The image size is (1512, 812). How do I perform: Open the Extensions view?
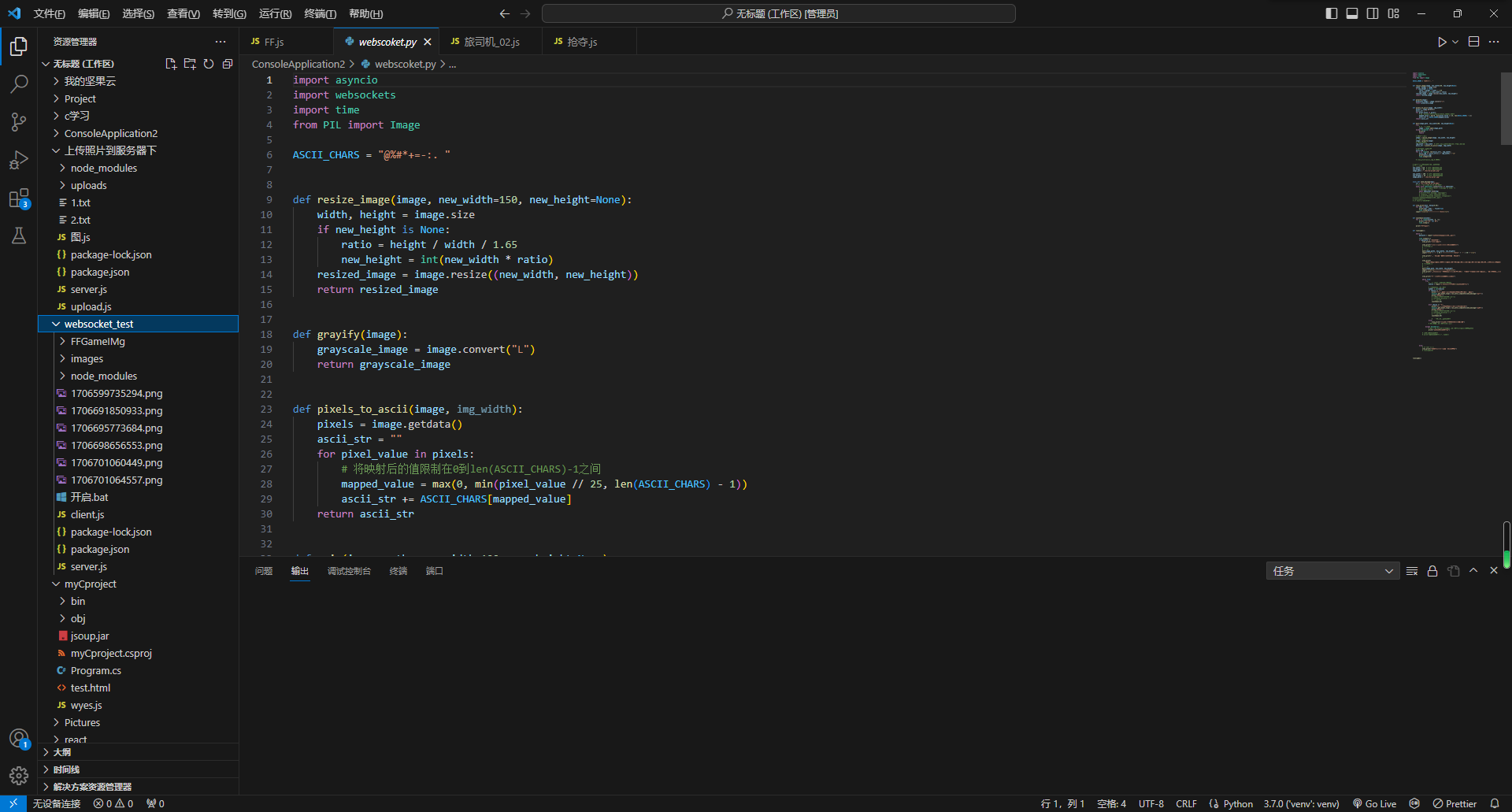coord(19,198)
